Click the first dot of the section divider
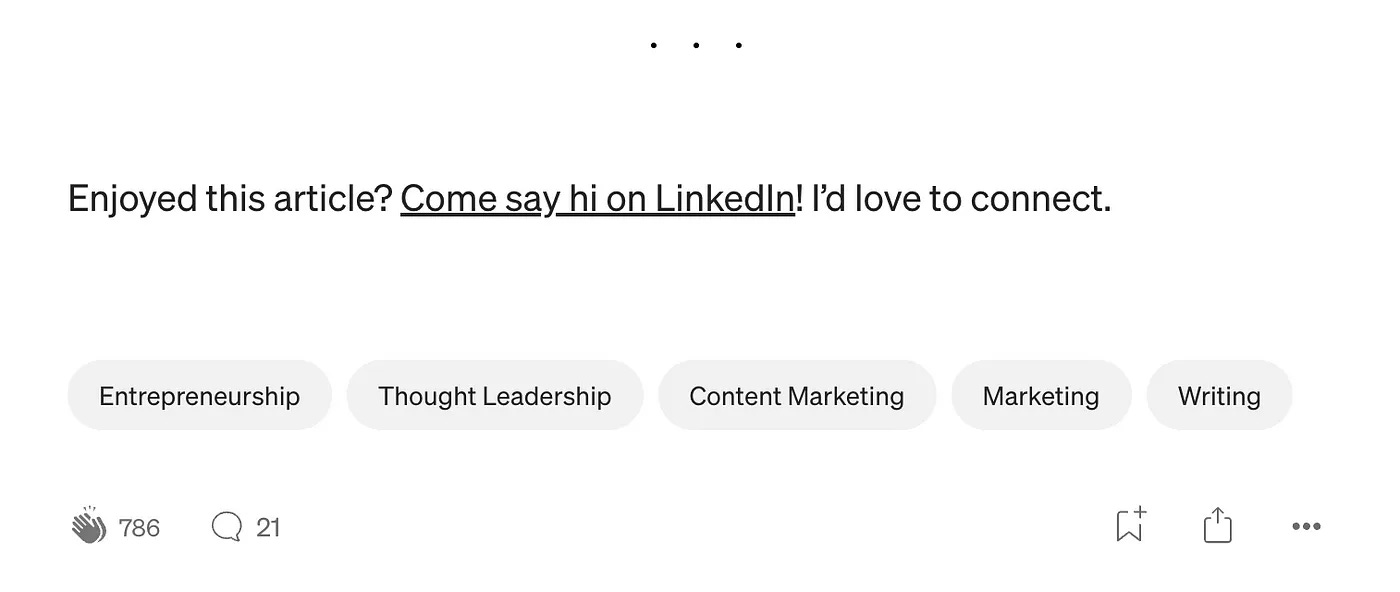This screenshot has height=592, width=1400. (x=653, y=45)
